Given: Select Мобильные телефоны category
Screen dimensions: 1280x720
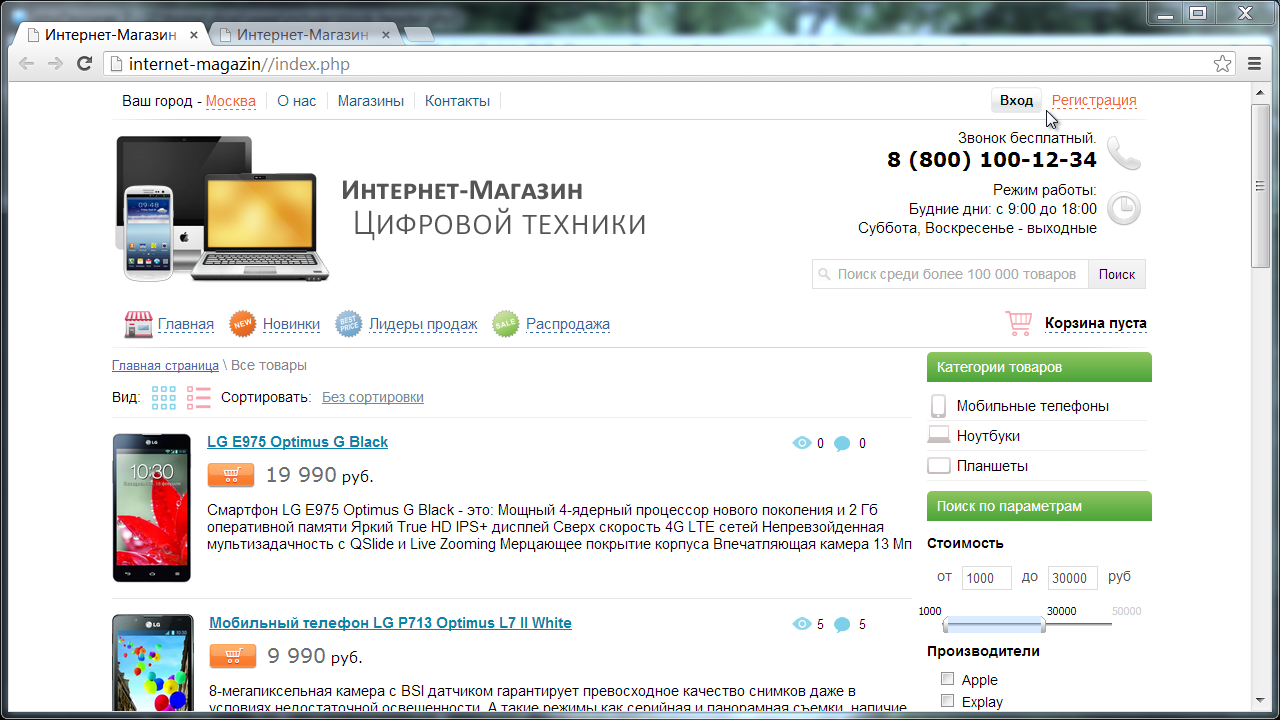Looking at the screenshot, I should (x=1033, y=406).
